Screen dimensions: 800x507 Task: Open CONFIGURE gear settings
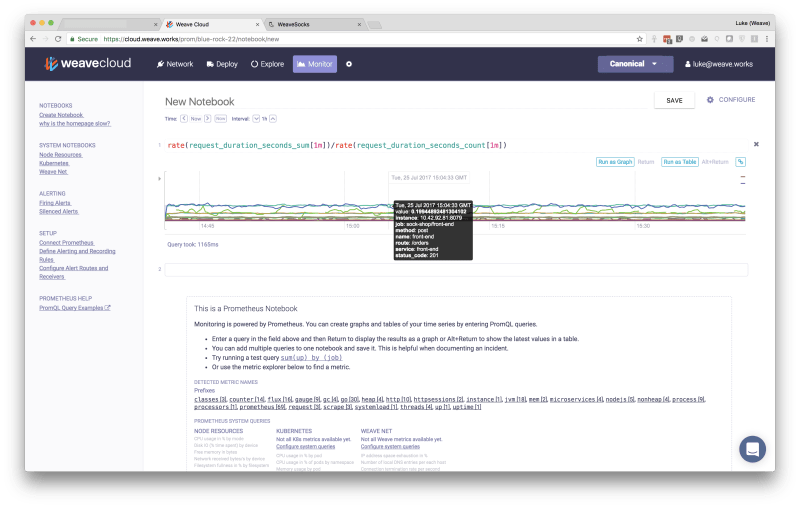pyautogui.click(x=731, y=99)
